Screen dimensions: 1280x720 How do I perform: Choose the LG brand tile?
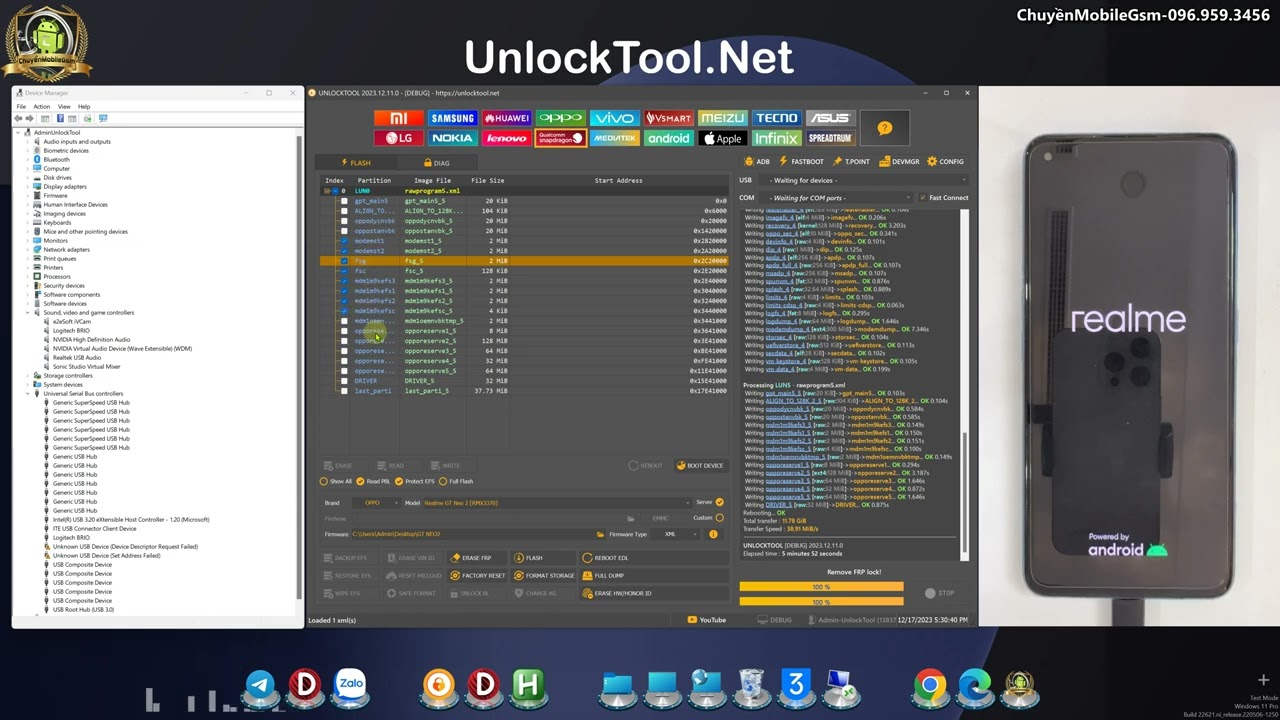(x=399, y=138)
